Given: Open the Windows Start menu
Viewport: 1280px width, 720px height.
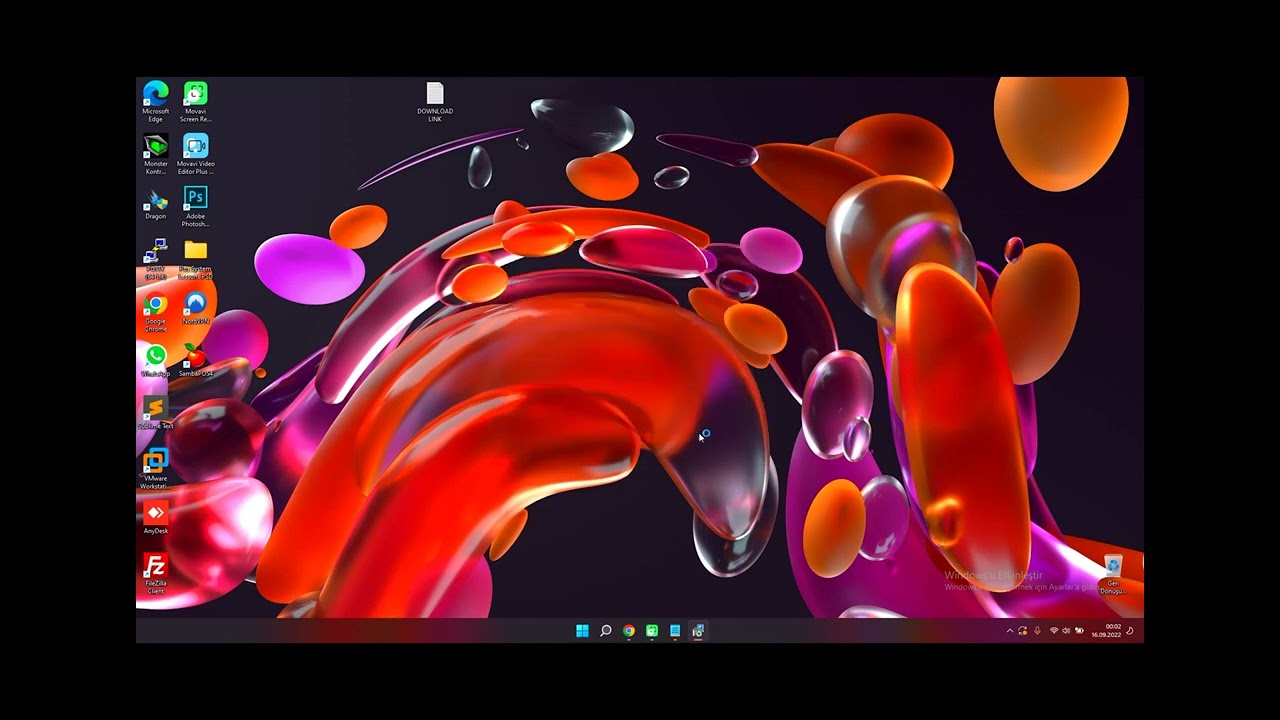Looking at the screenshot, I should 582,631.
